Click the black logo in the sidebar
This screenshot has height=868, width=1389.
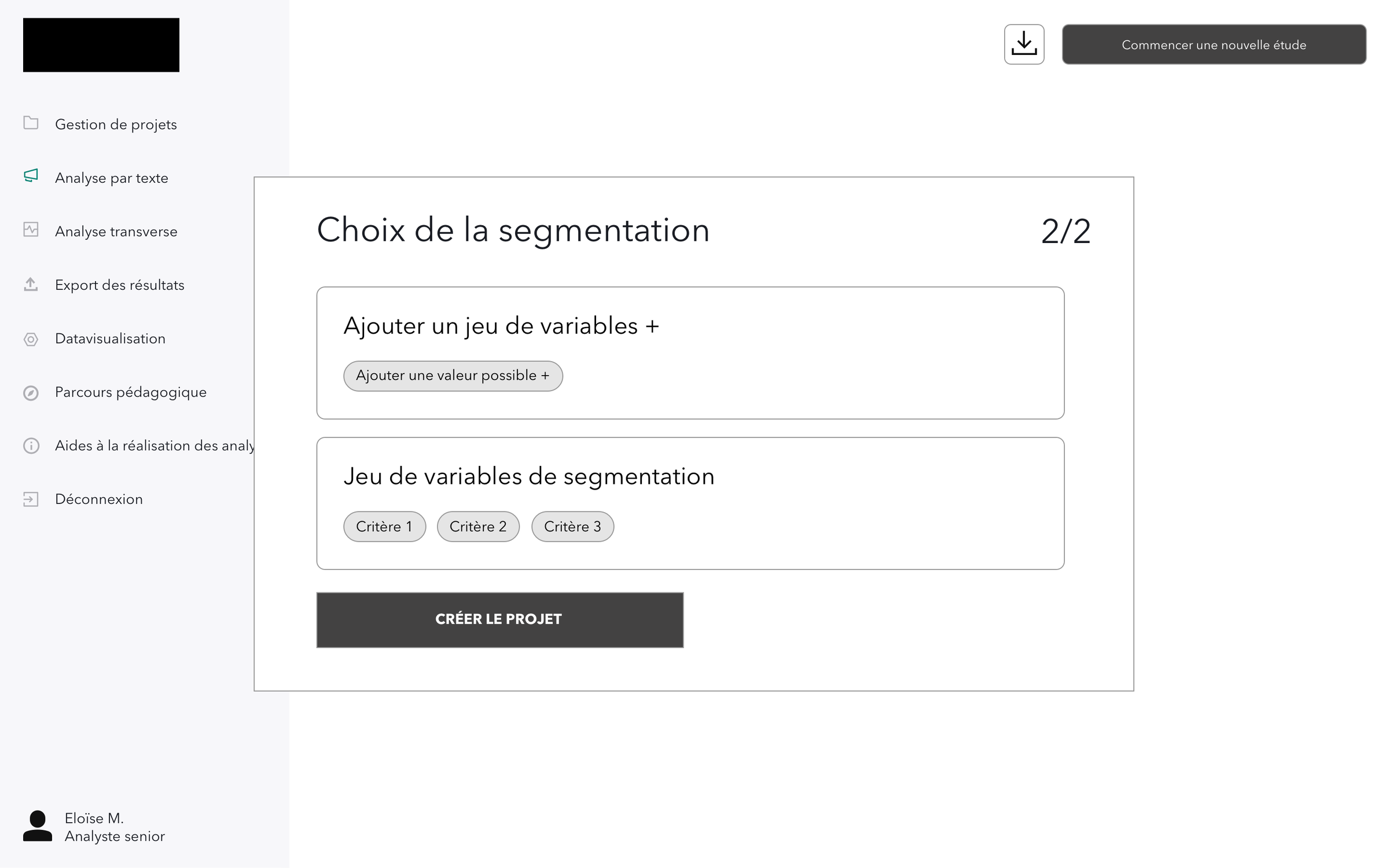(101, 45)
